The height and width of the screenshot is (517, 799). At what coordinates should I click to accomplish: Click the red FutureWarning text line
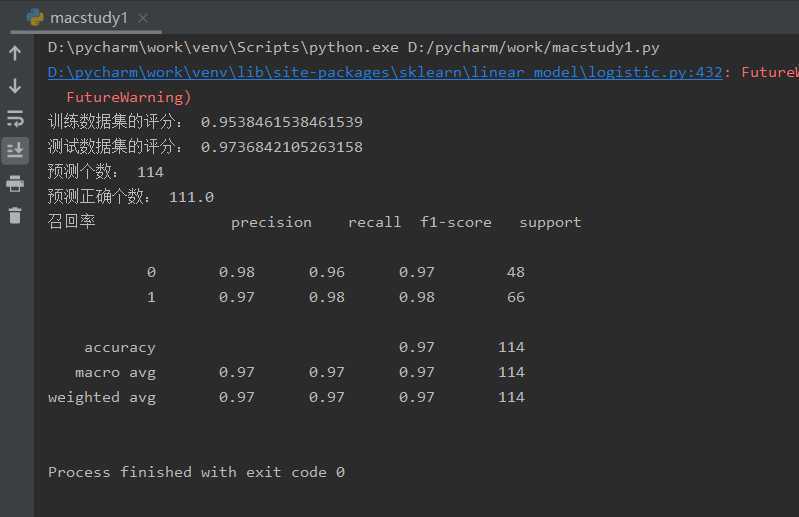(x=129, y=97)
